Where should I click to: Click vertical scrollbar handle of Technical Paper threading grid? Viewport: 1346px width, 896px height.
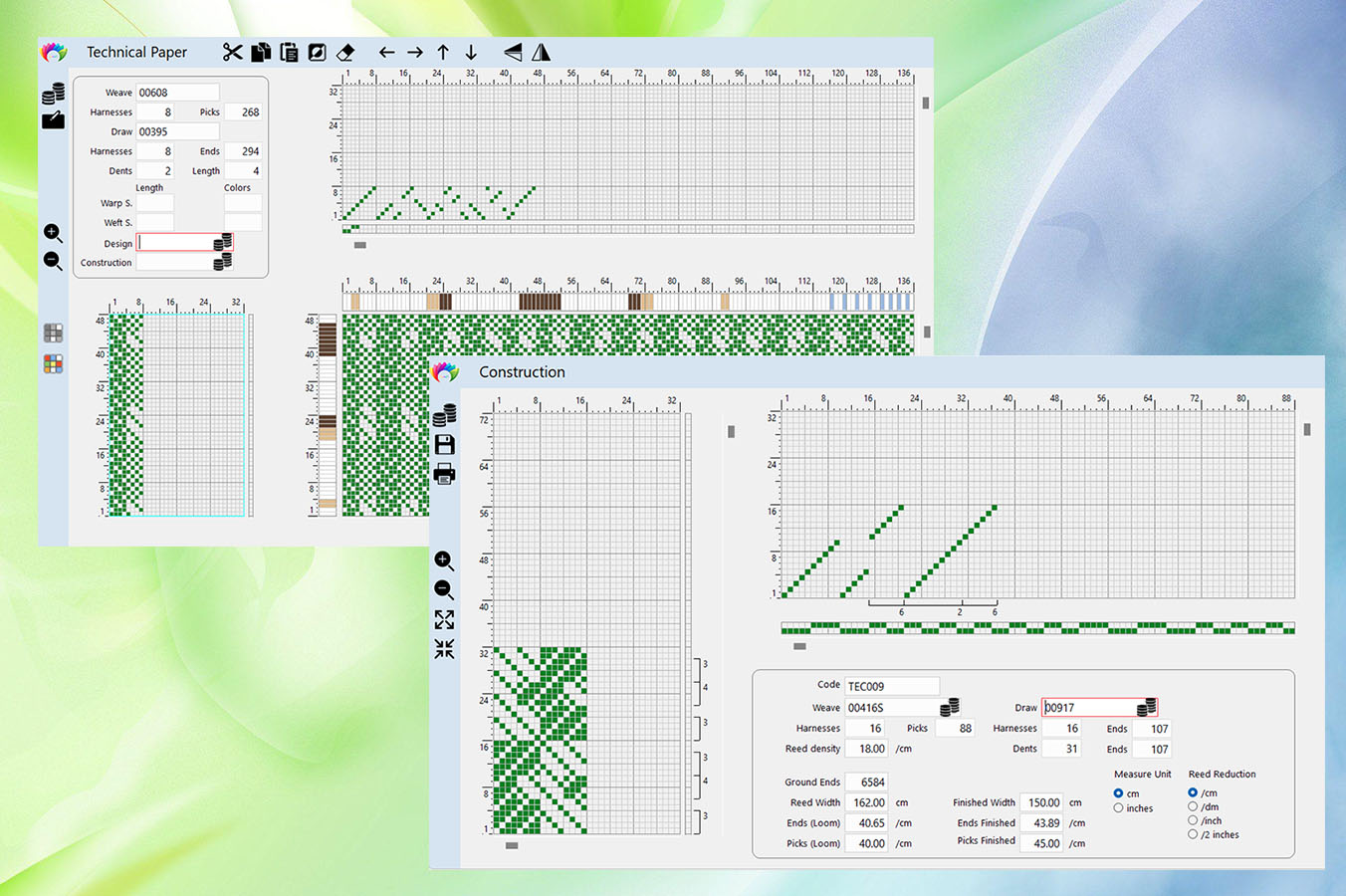926,103
